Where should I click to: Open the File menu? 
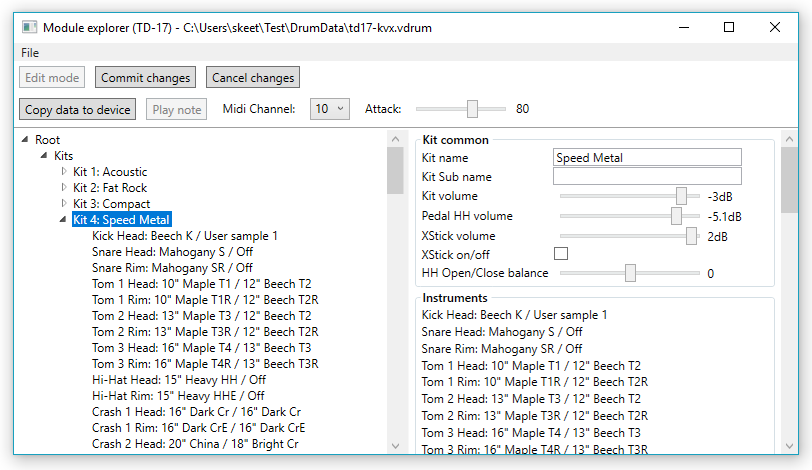click(x=30, y=53)
